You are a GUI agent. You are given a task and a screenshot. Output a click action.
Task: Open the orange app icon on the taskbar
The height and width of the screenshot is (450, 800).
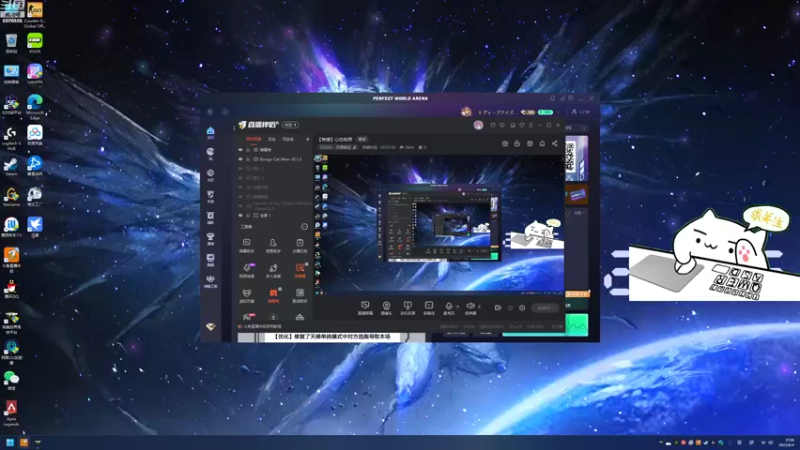coord(24,442)
